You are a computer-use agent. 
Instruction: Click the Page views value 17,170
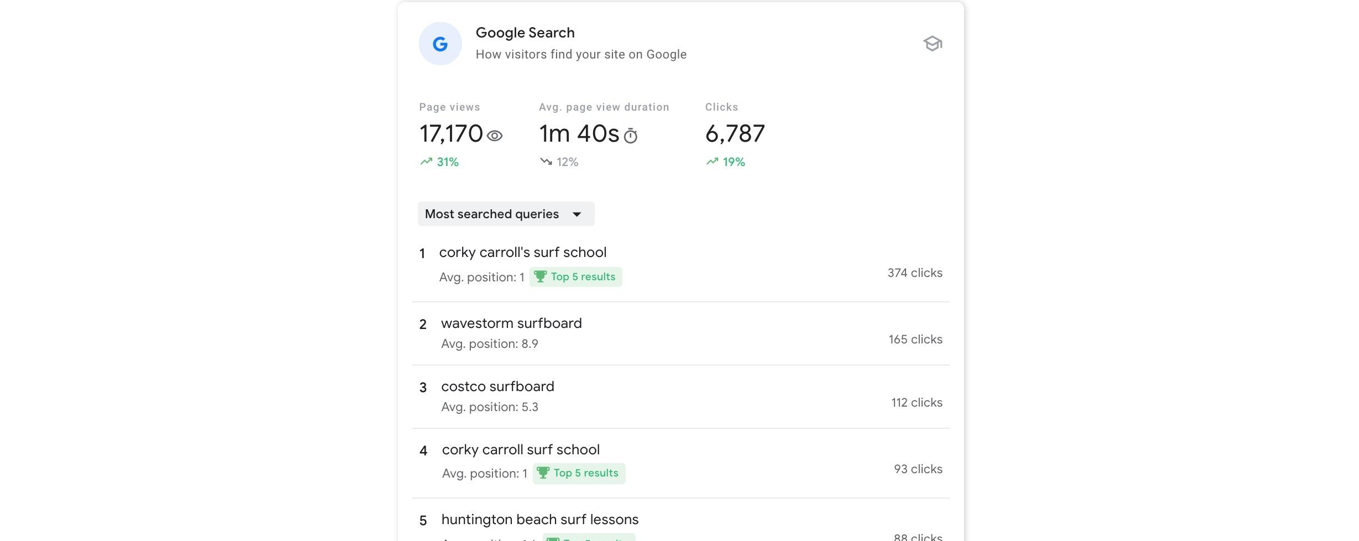[x=451, y=134]
